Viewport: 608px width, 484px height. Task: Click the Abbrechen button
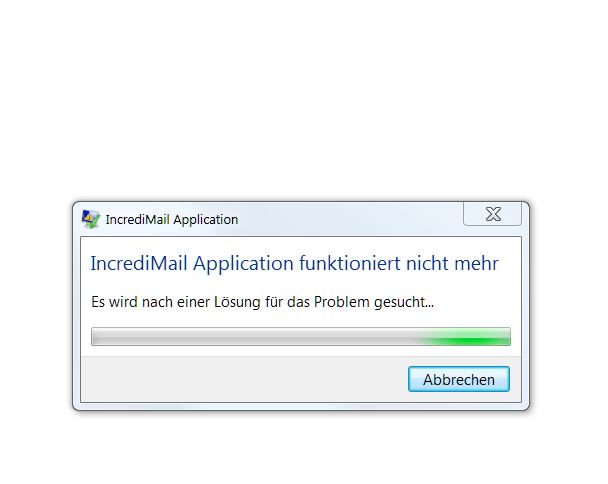coord(459,379)
